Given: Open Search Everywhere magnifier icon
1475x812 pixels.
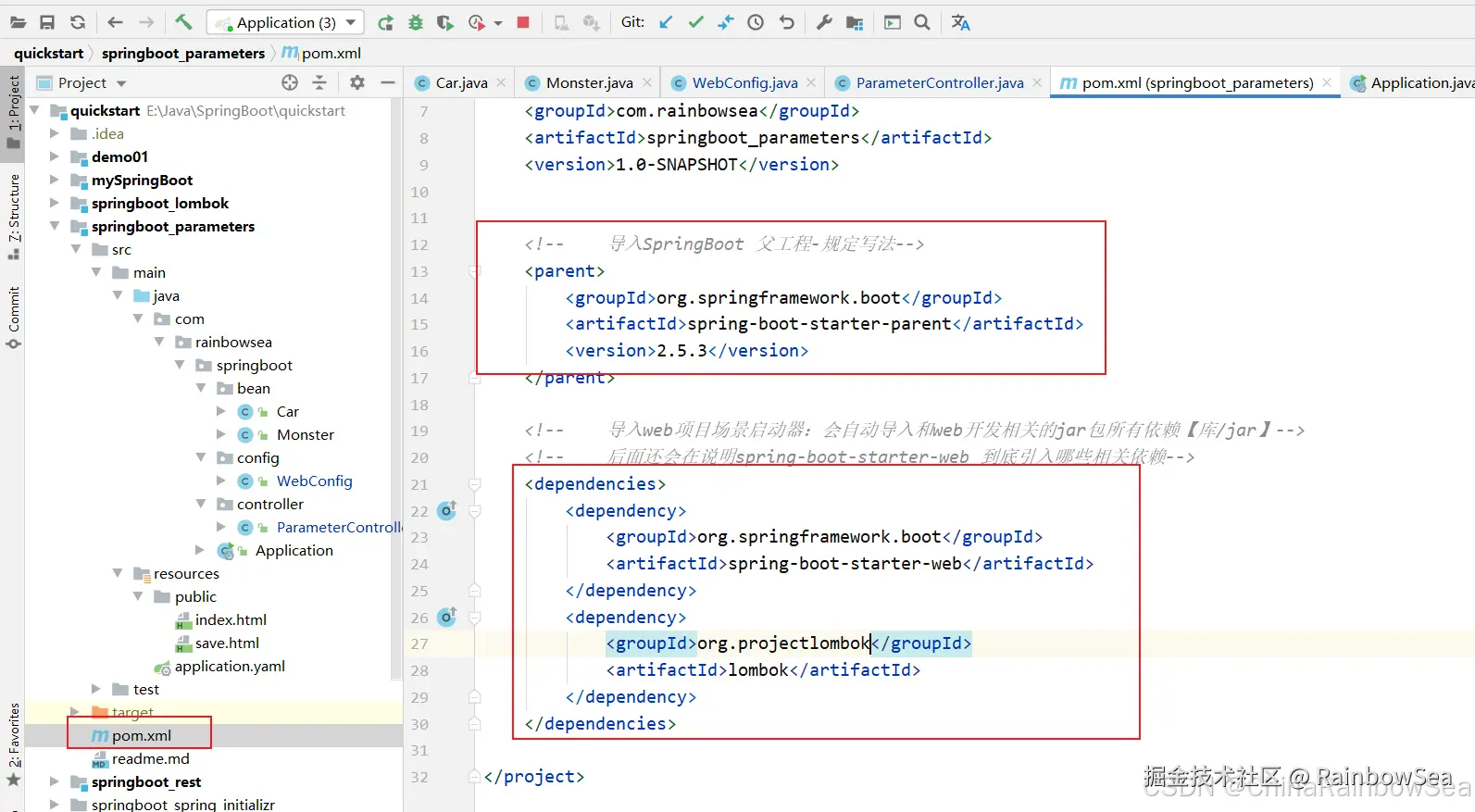Looking at the screenshot, I should coord(922,22).
